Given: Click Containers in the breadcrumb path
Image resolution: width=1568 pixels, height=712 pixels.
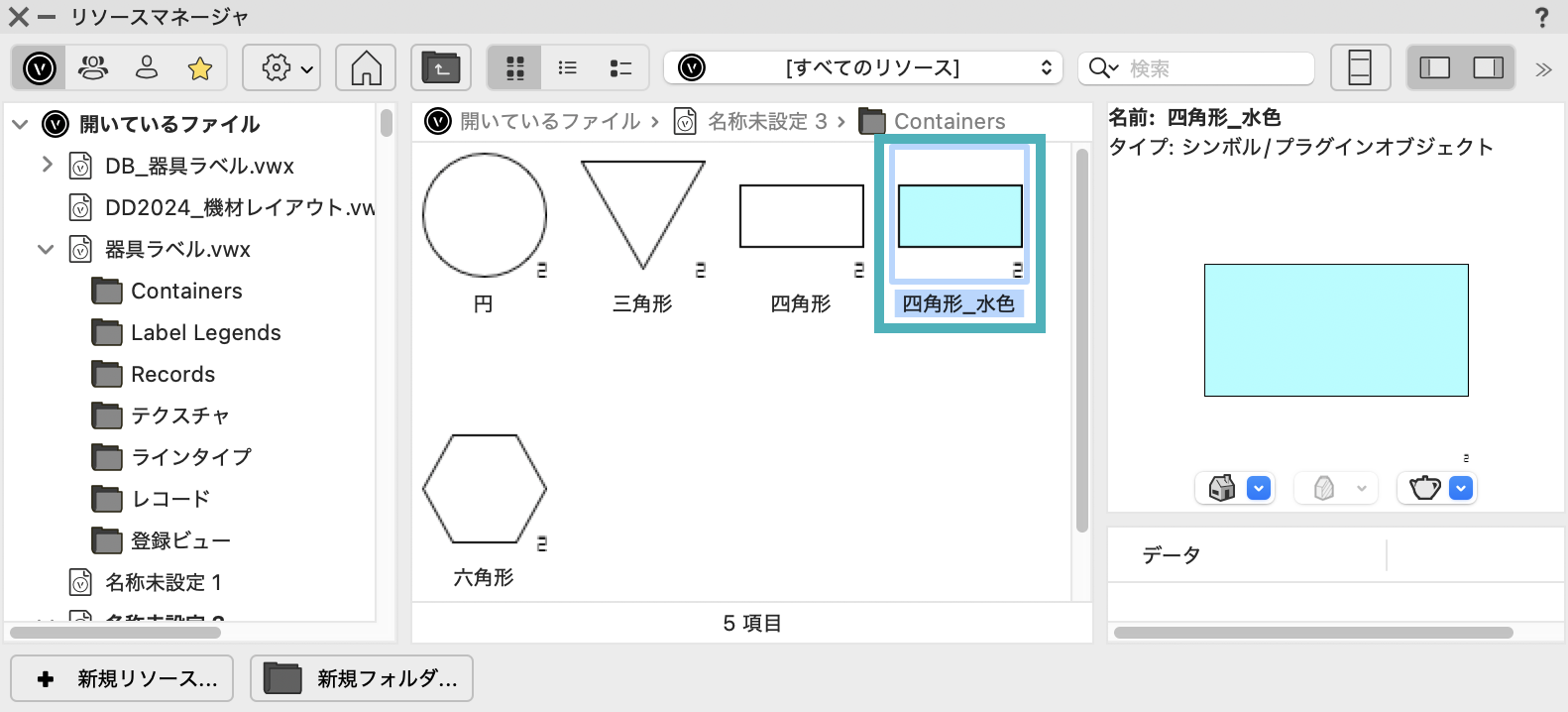Looking at the screenshot, I should click(x=949, y=121).
